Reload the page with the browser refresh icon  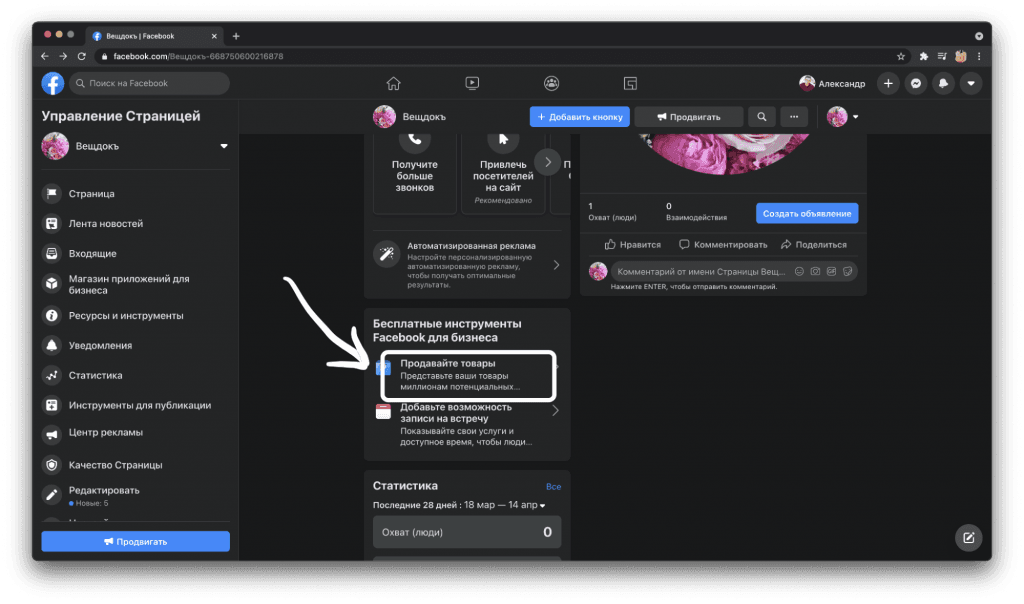coord(82,56)
